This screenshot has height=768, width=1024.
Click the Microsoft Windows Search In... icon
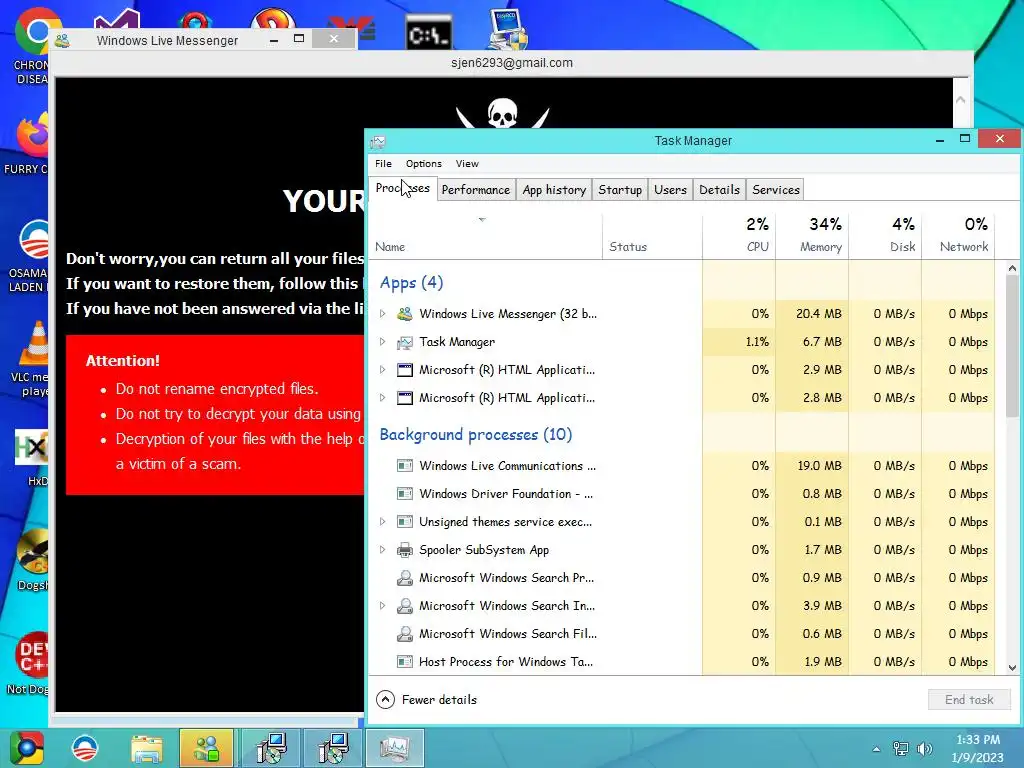(x=405, y=606)
